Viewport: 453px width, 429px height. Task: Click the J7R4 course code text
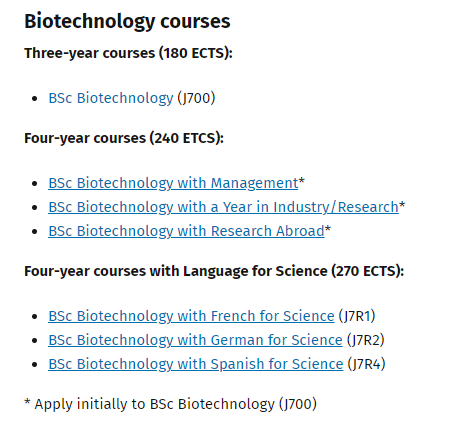366,364
